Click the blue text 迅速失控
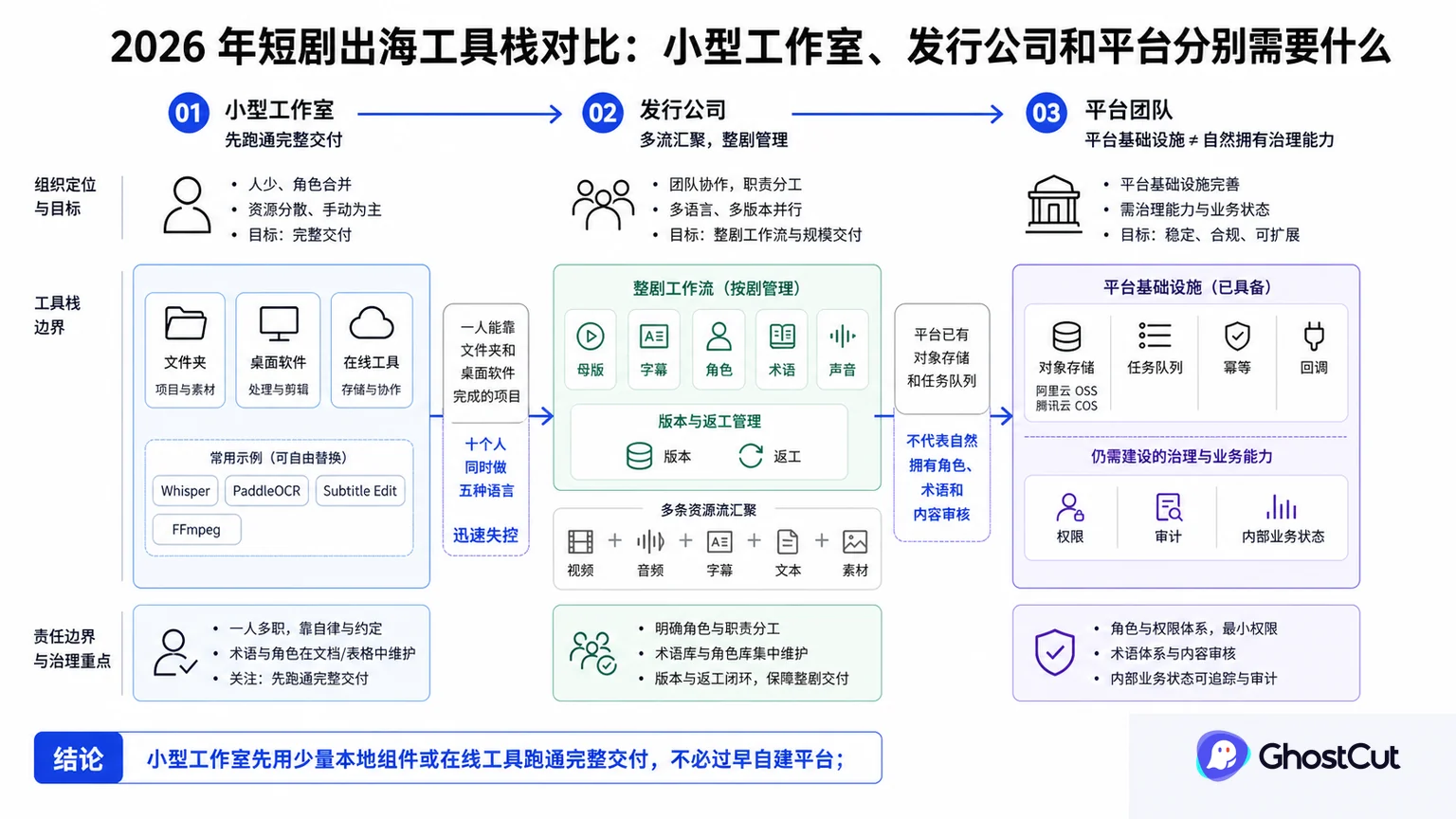1456x819 pixels. (x=485, y=536)
